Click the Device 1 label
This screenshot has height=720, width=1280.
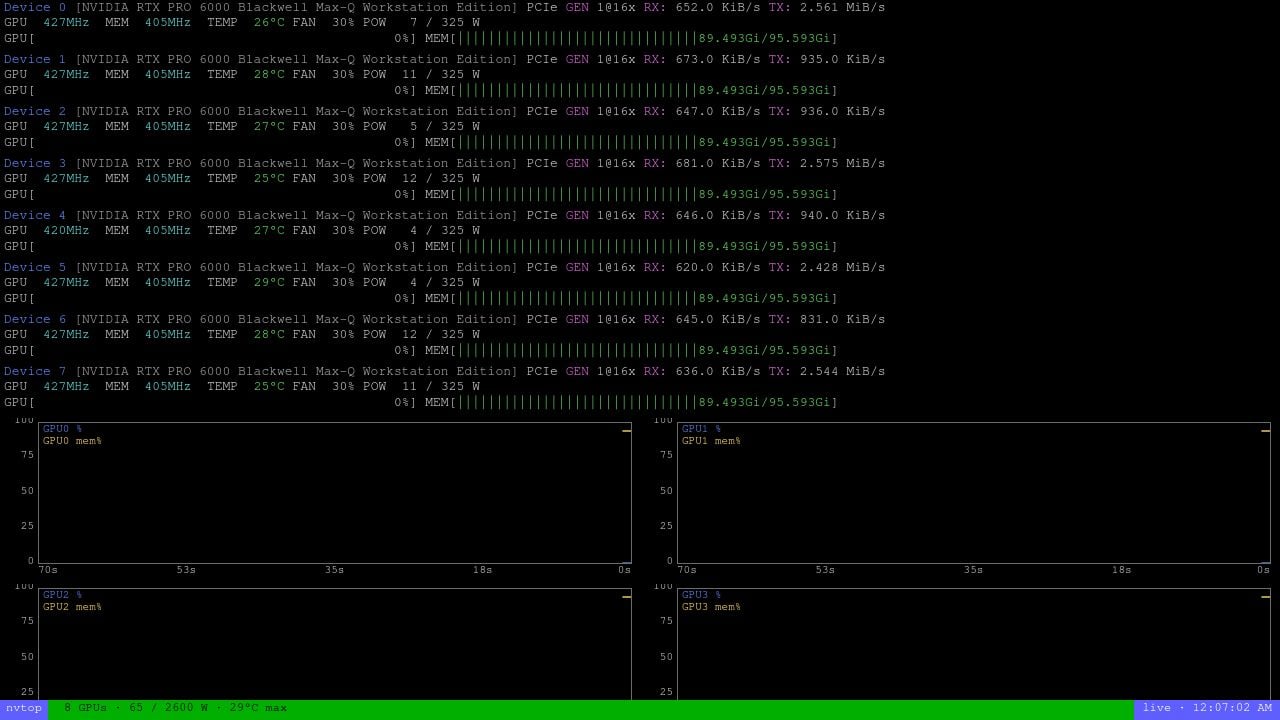coord(35,59)
